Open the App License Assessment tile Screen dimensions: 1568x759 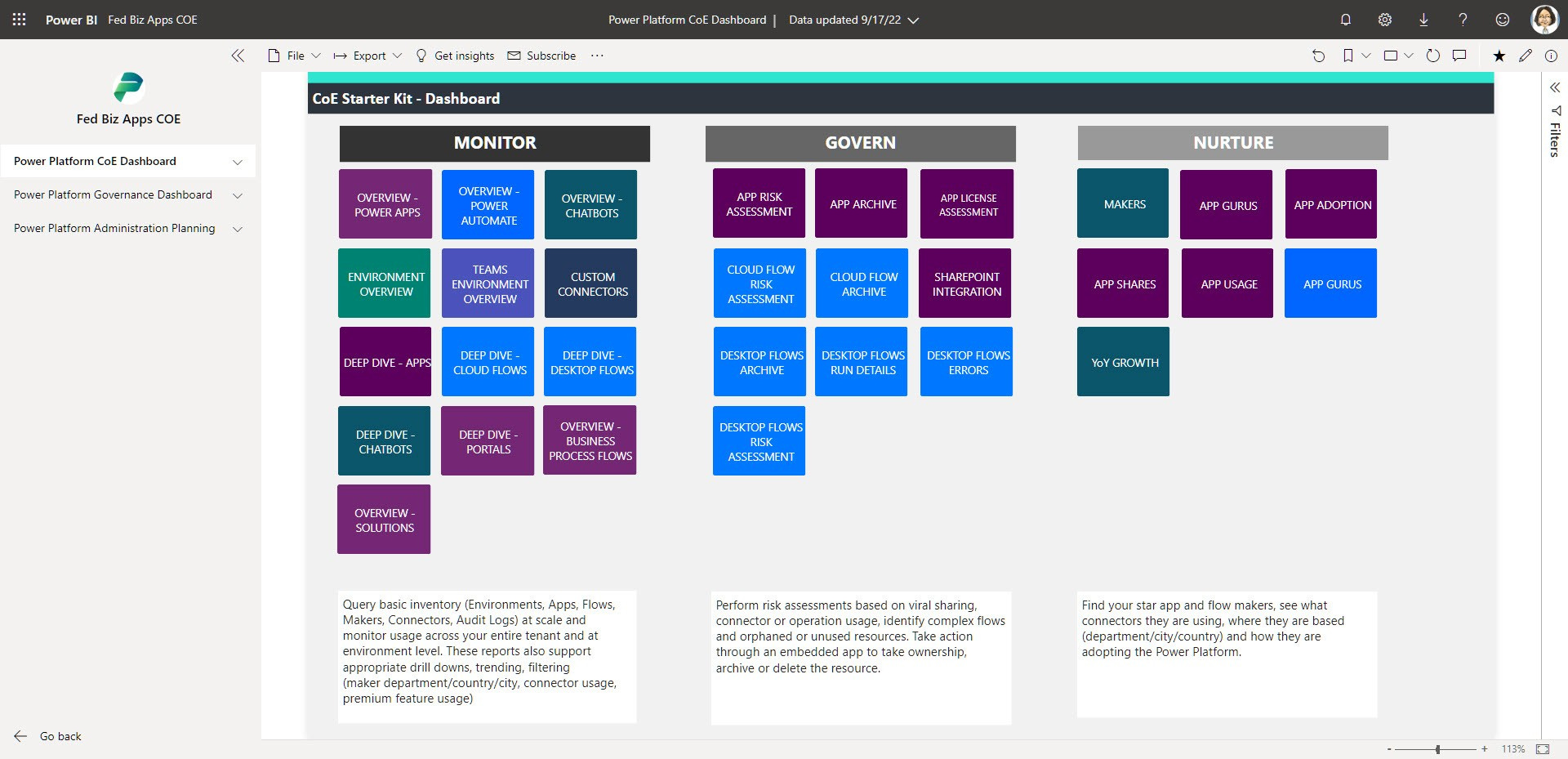tap(967, 204)
